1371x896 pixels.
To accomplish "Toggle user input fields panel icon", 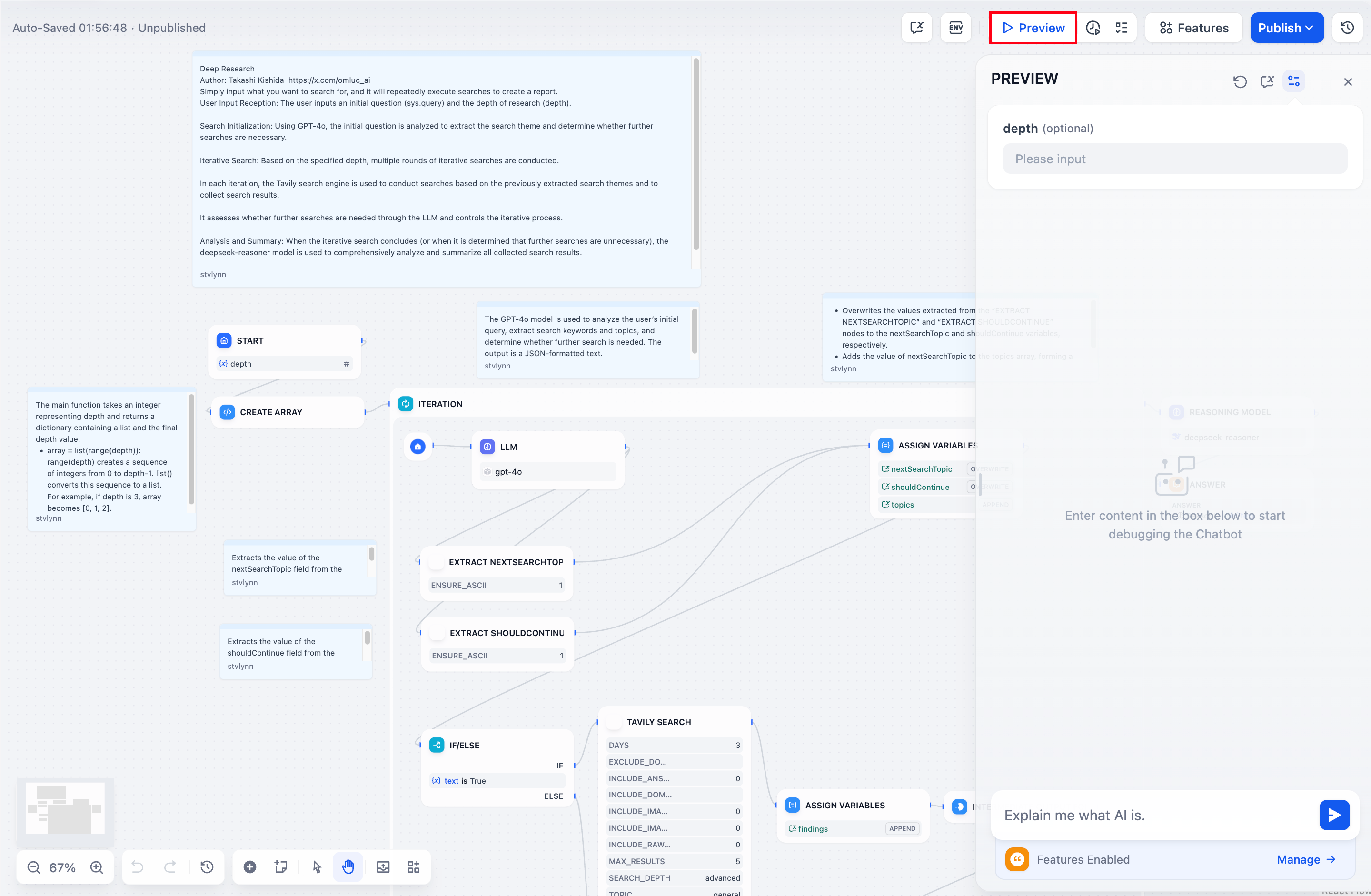I will coord(1293,82).
